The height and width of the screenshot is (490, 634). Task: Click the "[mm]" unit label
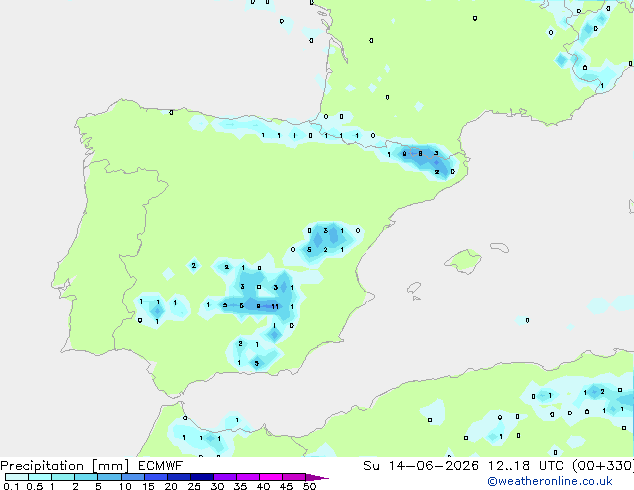pyautogui.click(x=110, y=466)
